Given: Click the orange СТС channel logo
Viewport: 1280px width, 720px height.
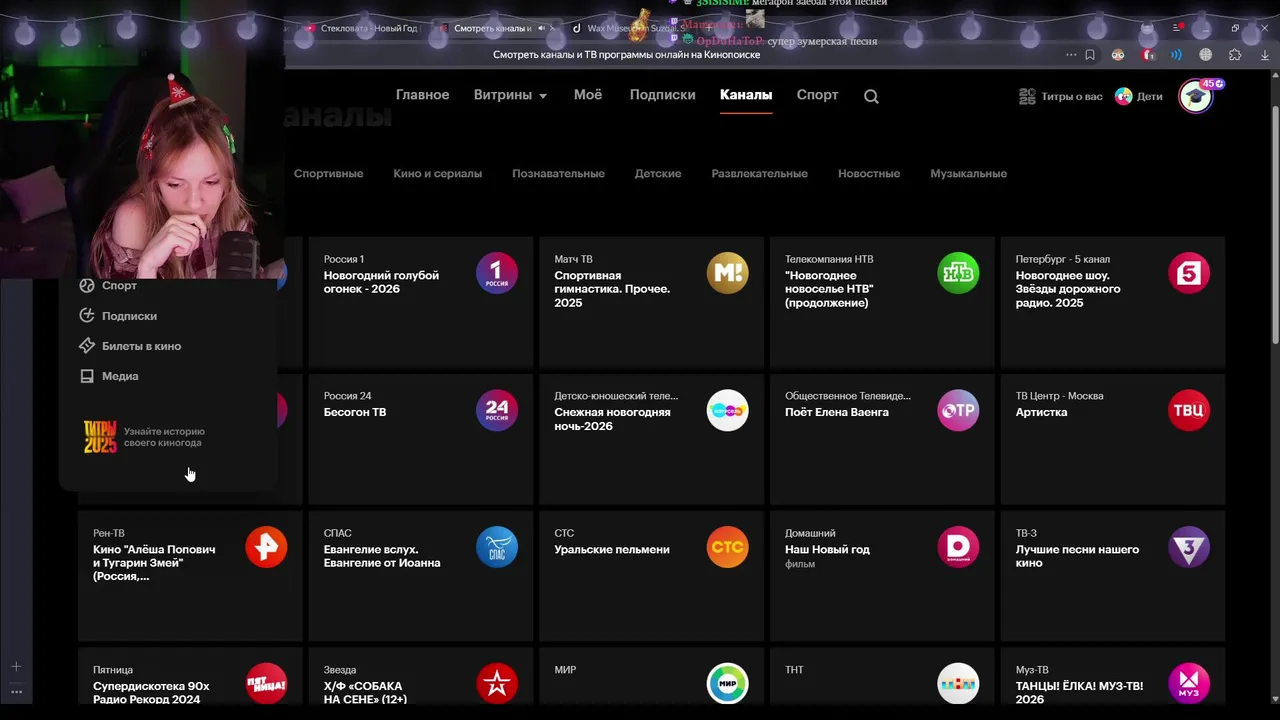Looking at the screenshot, I should (x=727, y=547).
